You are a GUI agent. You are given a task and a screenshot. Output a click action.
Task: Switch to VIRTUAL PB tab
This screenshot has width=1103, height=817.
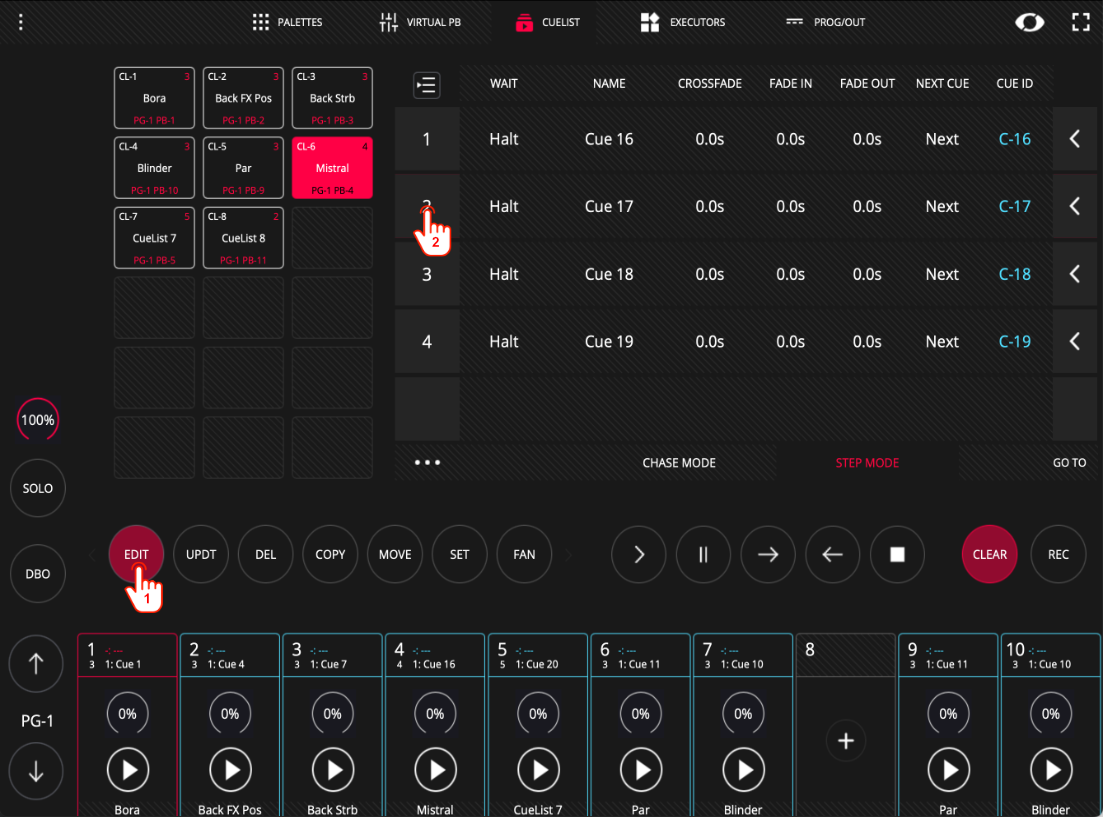click(420, 23)
